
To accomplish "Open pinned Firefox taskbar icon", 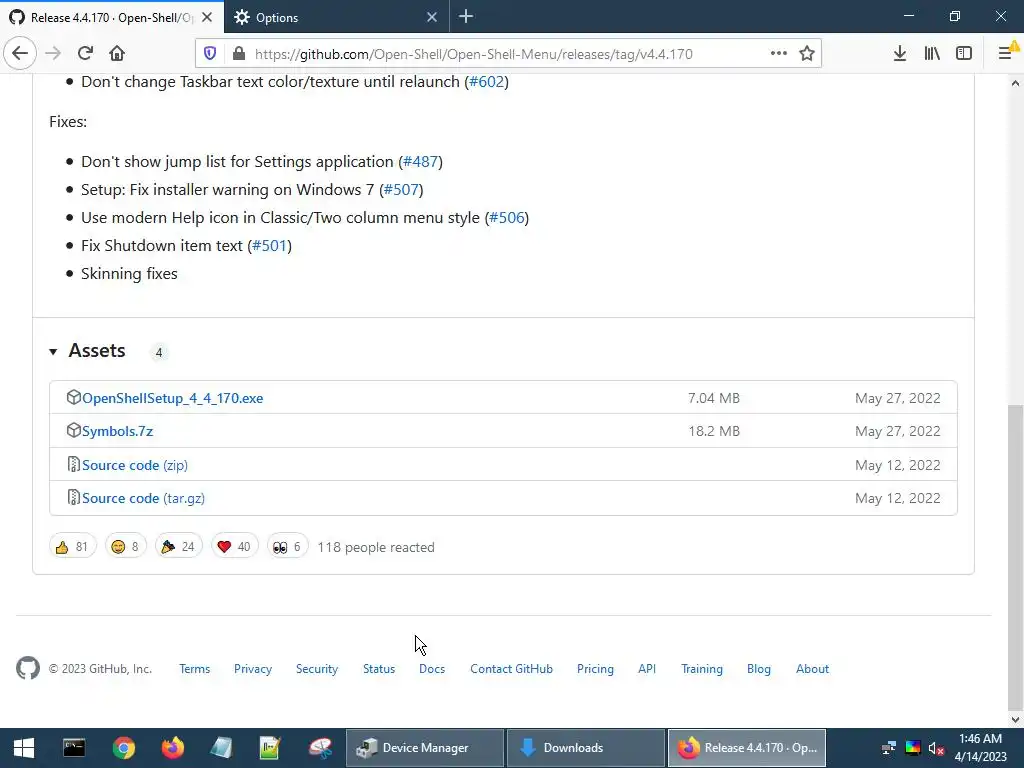I will (173, 748).
